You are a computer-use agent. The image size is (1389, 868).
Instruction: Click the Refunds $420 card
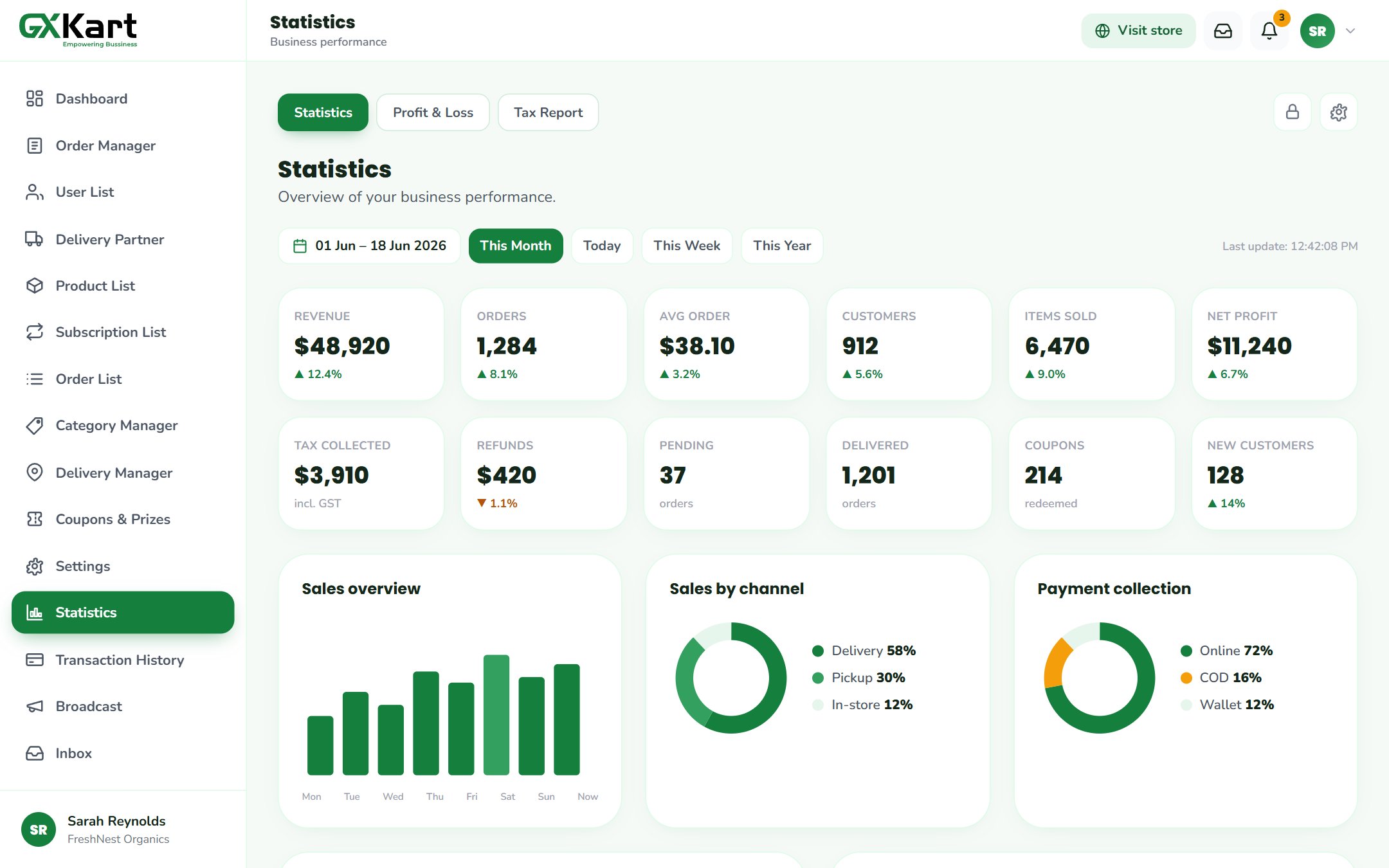(x=543, y=473)
